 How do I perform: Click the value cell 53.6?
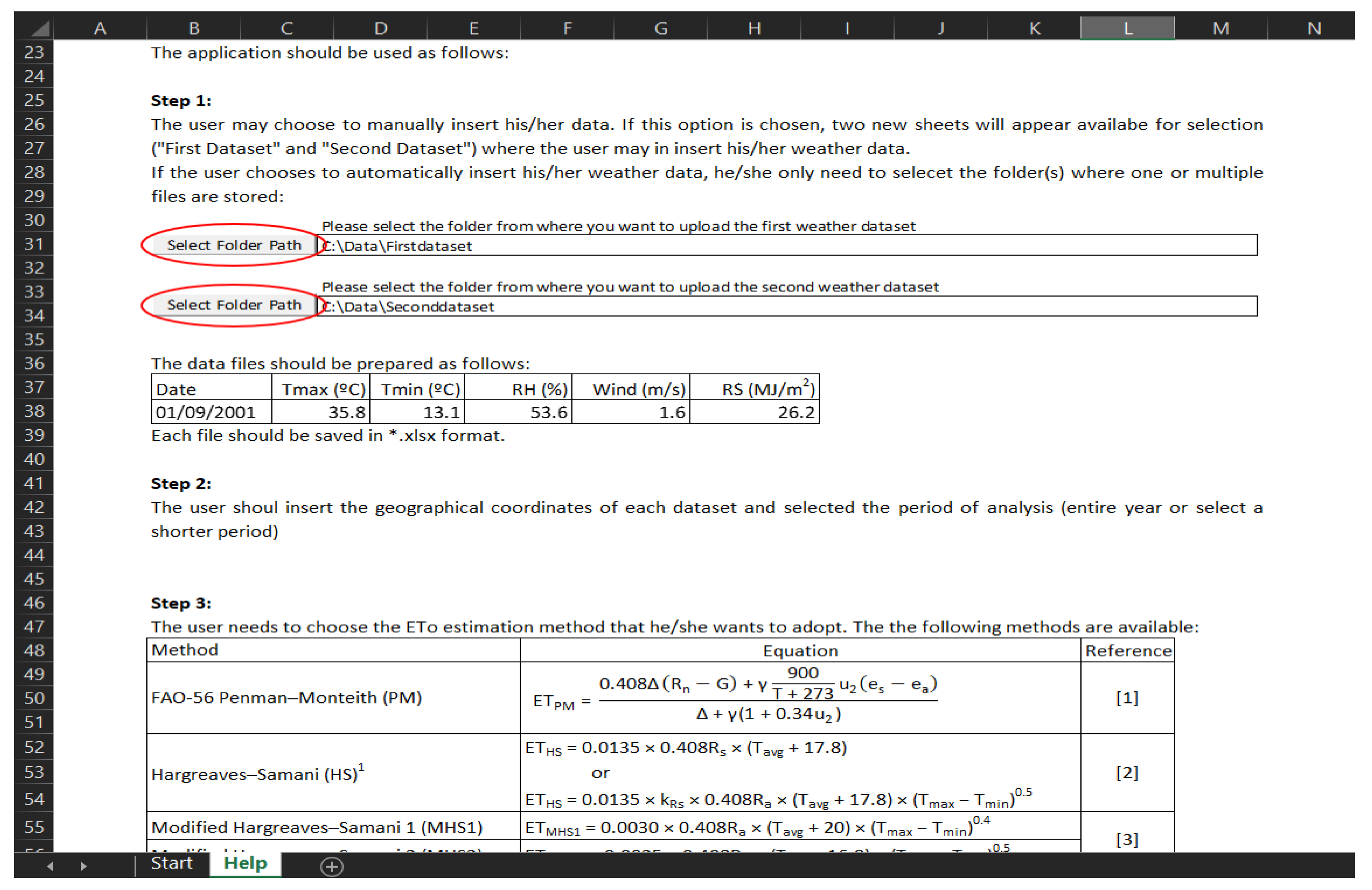[x=518, y=412]
